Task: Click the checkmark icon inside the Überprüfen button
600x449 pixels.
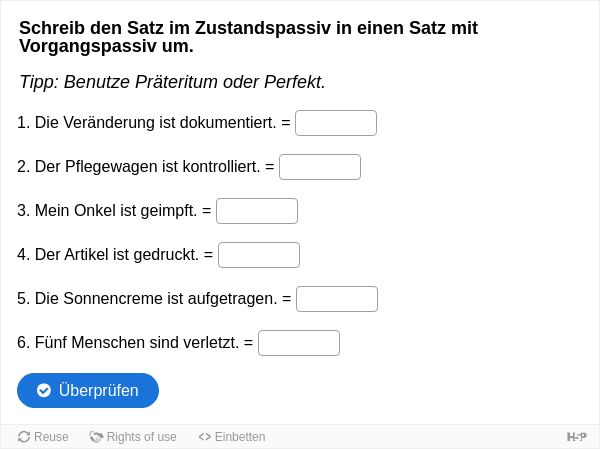Action: coord(44,390)
